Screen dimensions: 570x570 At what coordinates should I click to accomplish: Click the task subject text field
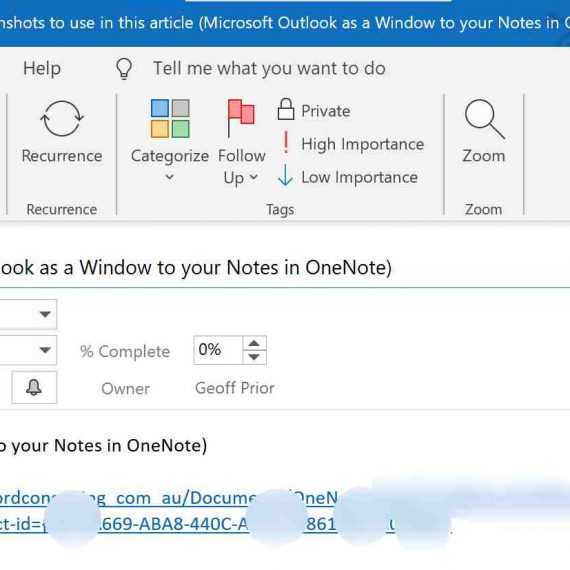click(285, 268)
